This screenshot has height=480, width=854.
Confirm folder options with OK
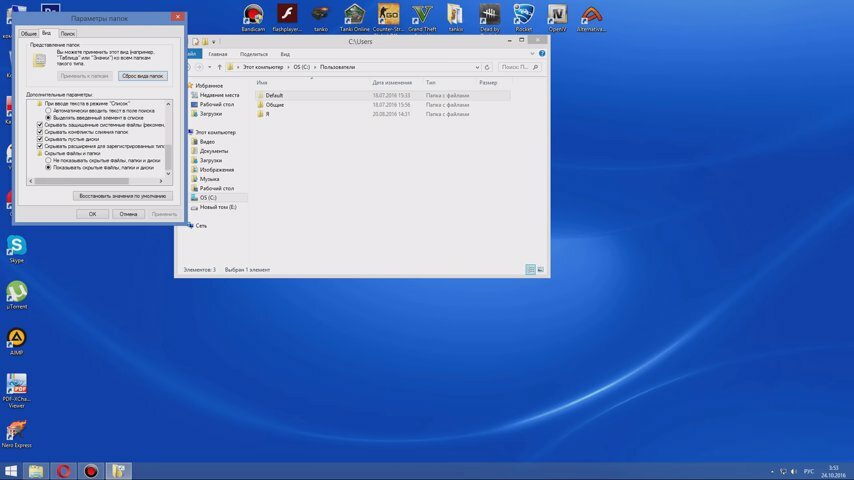tap(92, 214)
